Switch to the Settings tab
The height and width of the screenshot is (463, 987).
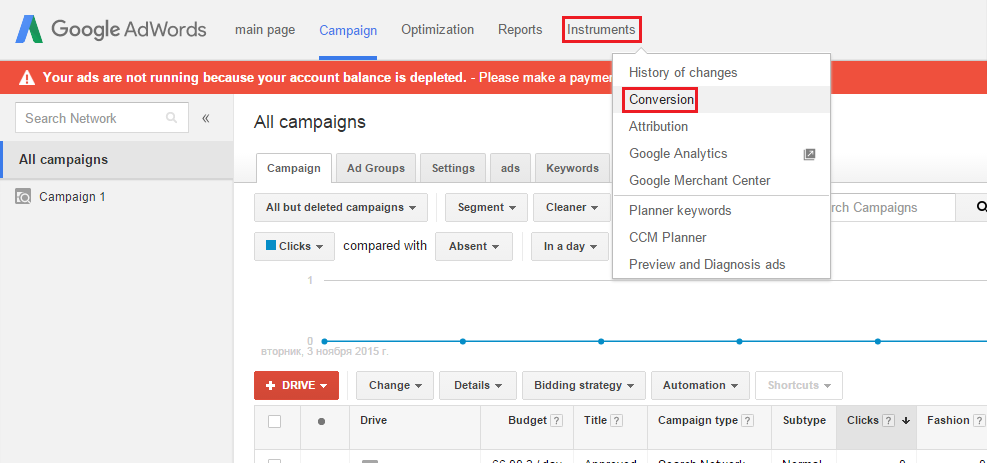point(453,169)
